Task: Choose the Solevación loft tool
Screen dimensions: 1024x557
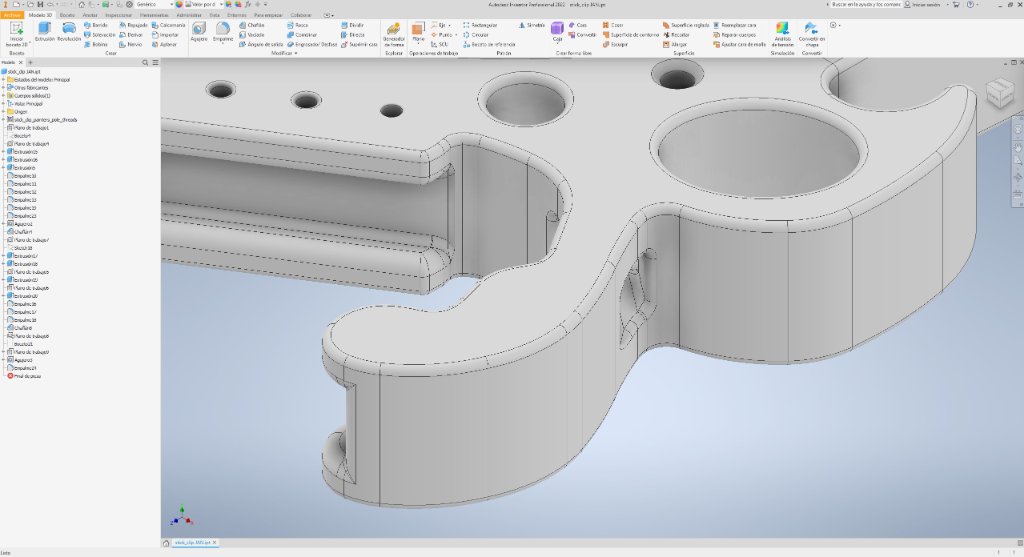Action: point(99,35)
